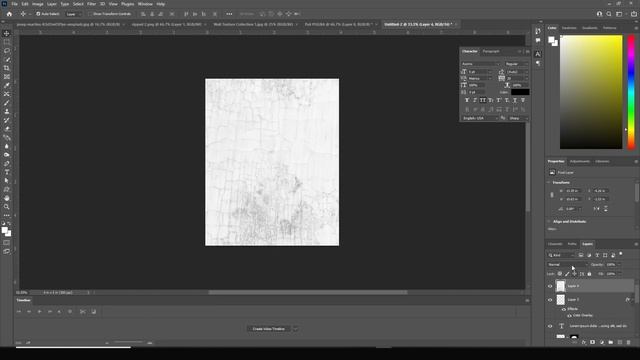Select the Lasso tool
640x360 pixels.
[7, 51]
